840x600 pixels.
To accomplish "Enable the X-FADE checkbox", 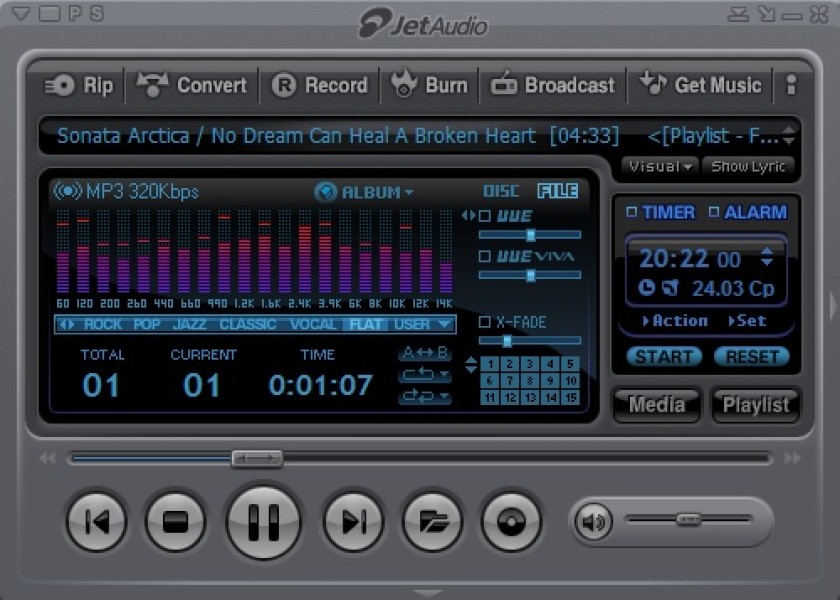I will [x=485, y=322].
